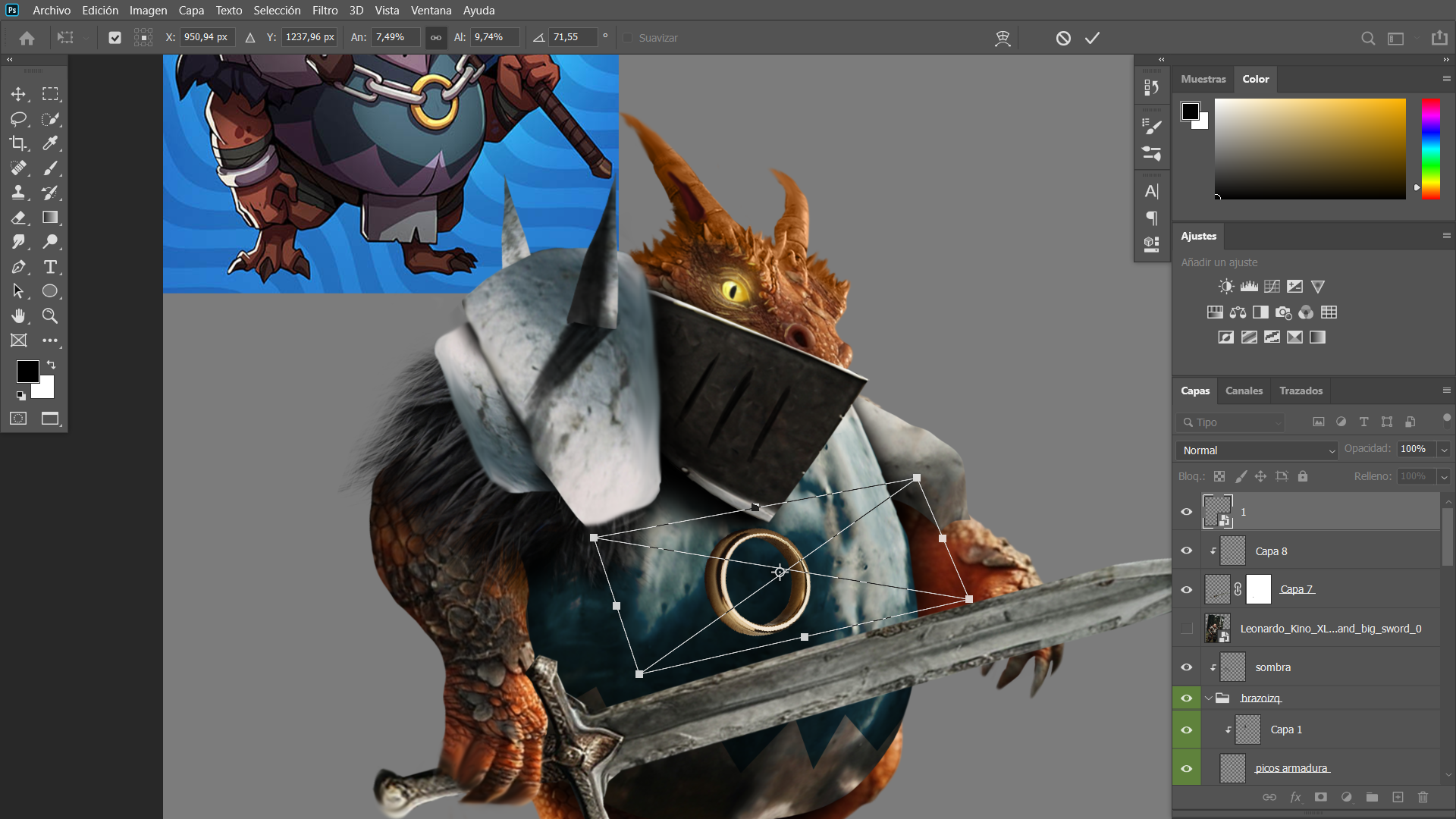This screenshot has width=1456, height=819.
Task: Select the Brush tool
Action: 50,168
